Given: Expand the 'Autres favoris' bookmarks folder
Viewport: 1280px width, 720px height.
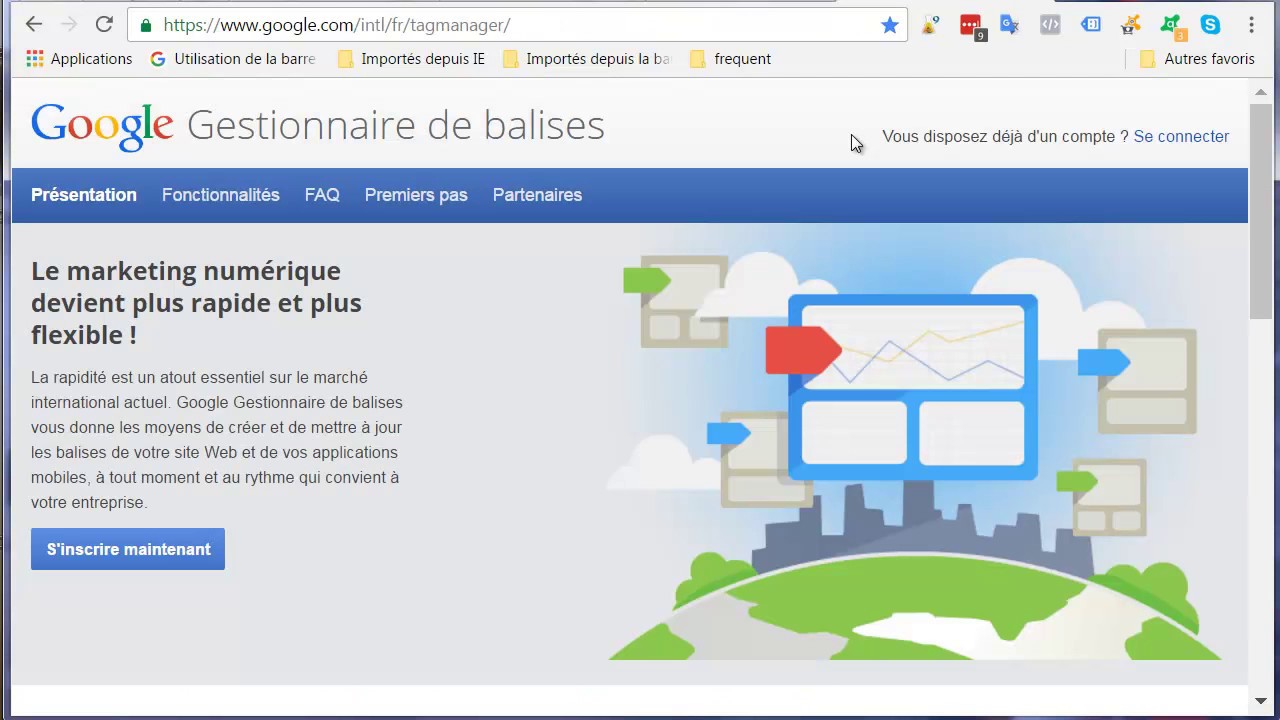Looking at the screenshot, I should [1197, 59].
